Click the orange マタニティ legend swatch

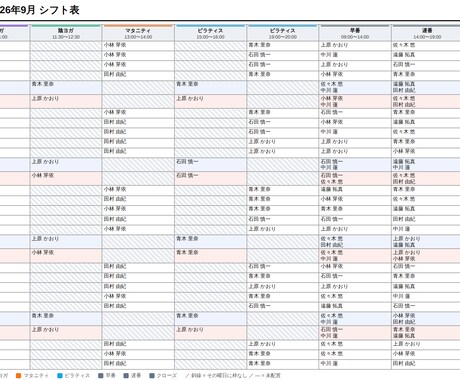coord(19,376)
